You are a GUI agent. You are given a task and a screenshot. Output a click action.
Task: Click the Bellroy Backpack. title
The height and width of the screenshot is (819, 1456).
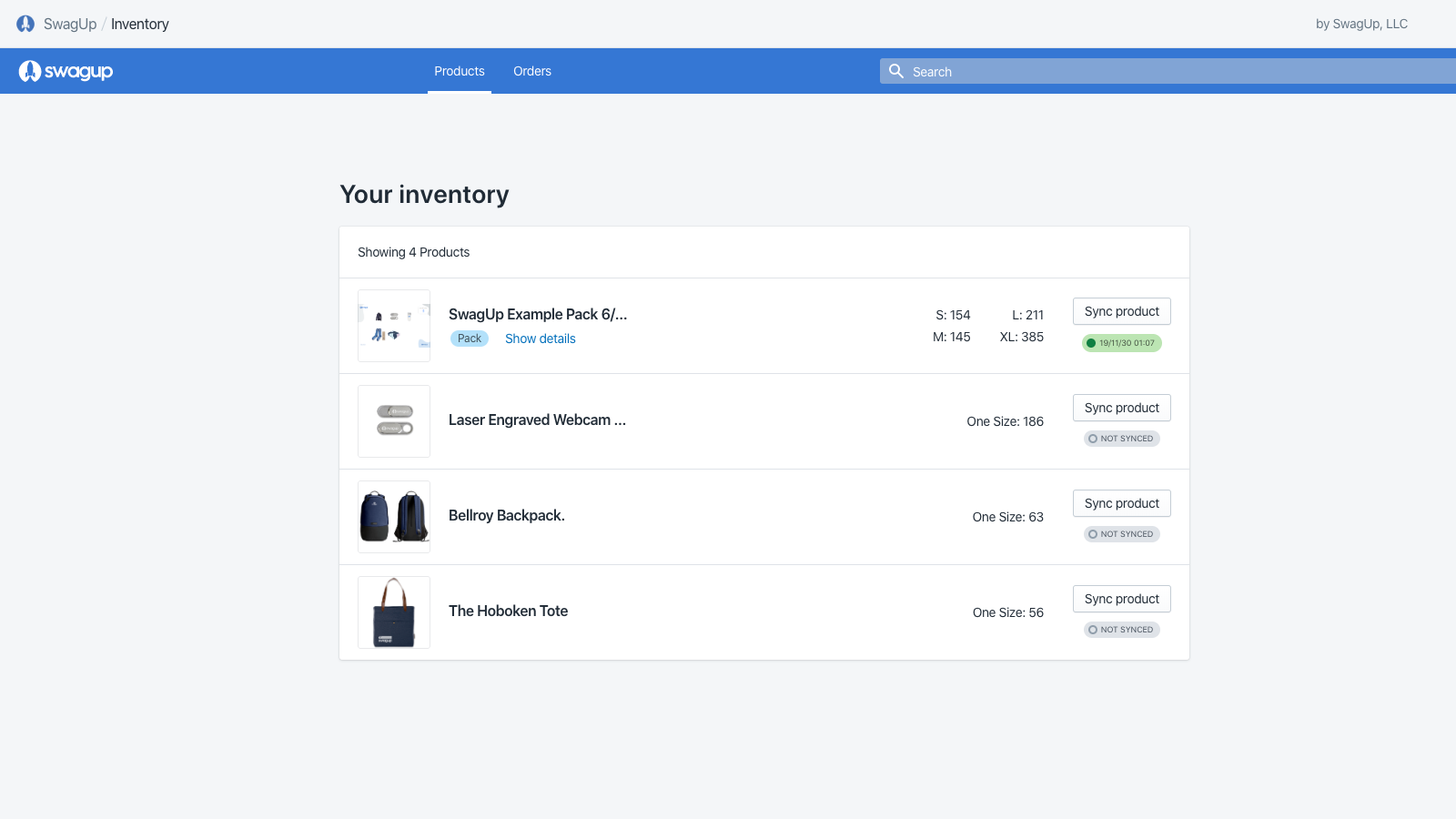507,515
